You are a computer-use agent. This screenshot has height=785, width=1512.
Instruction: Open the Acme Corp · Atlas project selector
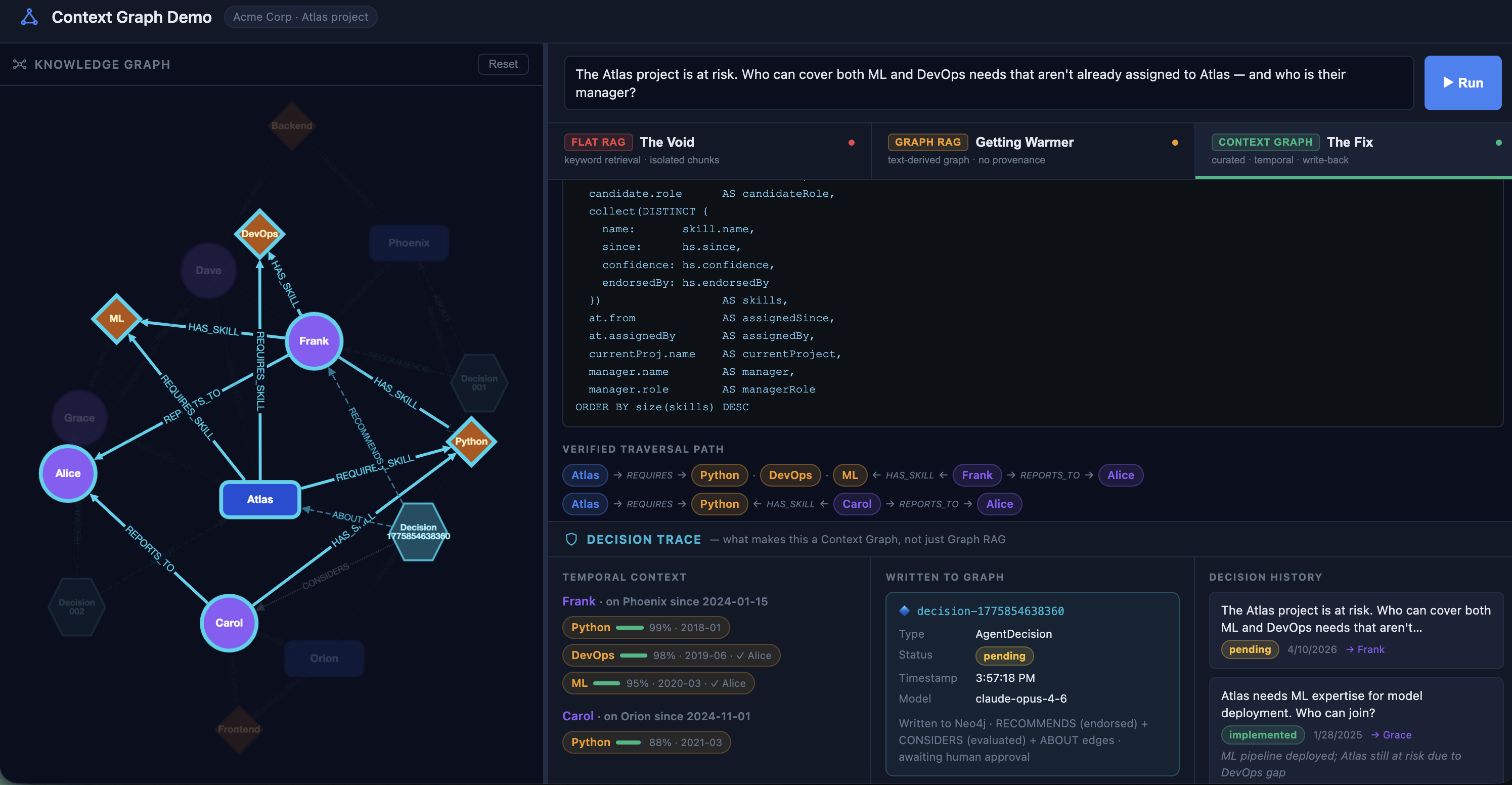[x=300, y=17]
